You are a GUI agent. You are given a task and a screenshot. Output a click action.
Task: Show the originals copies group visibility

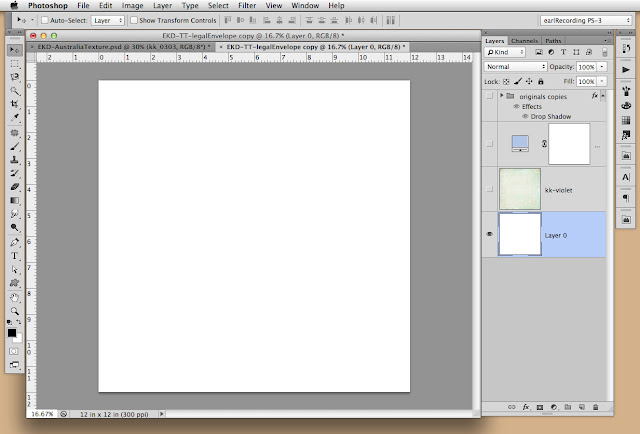click(489, 96)
